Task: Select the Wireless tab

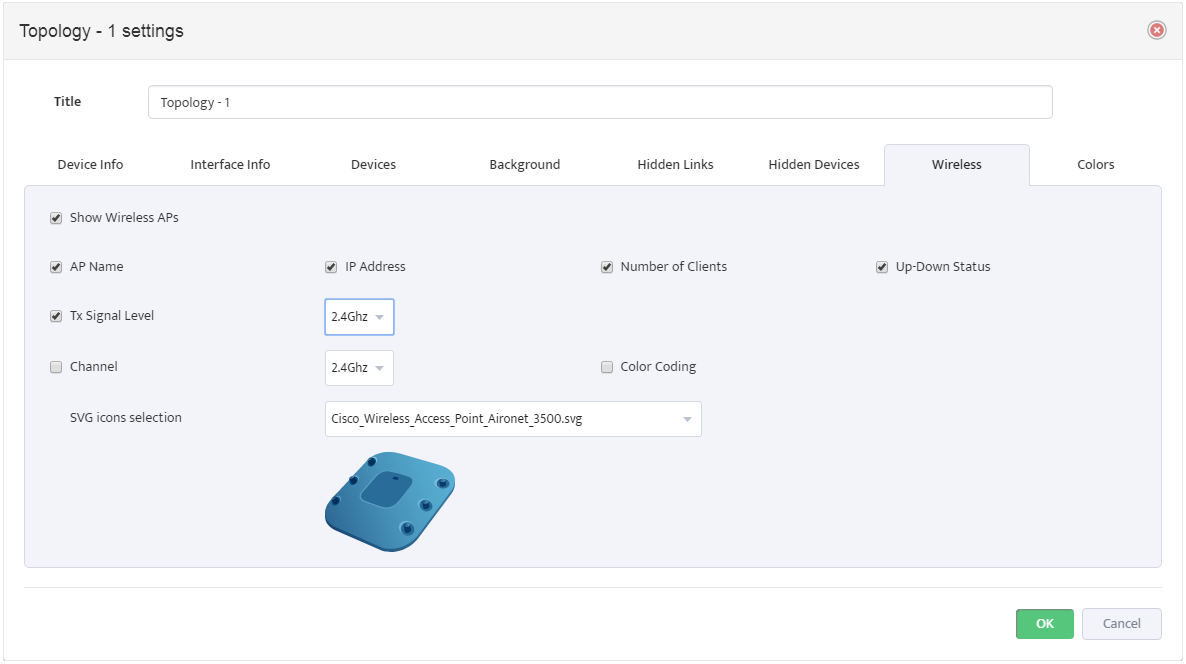Action: (x=957, y=164)
